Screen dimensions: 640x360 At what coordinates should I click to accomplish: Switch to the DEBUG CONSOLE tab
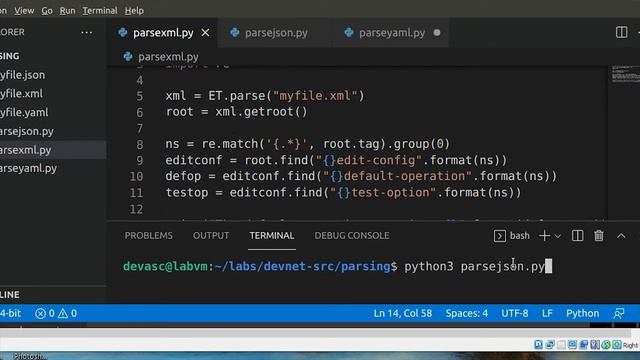(x=352, y=236)
